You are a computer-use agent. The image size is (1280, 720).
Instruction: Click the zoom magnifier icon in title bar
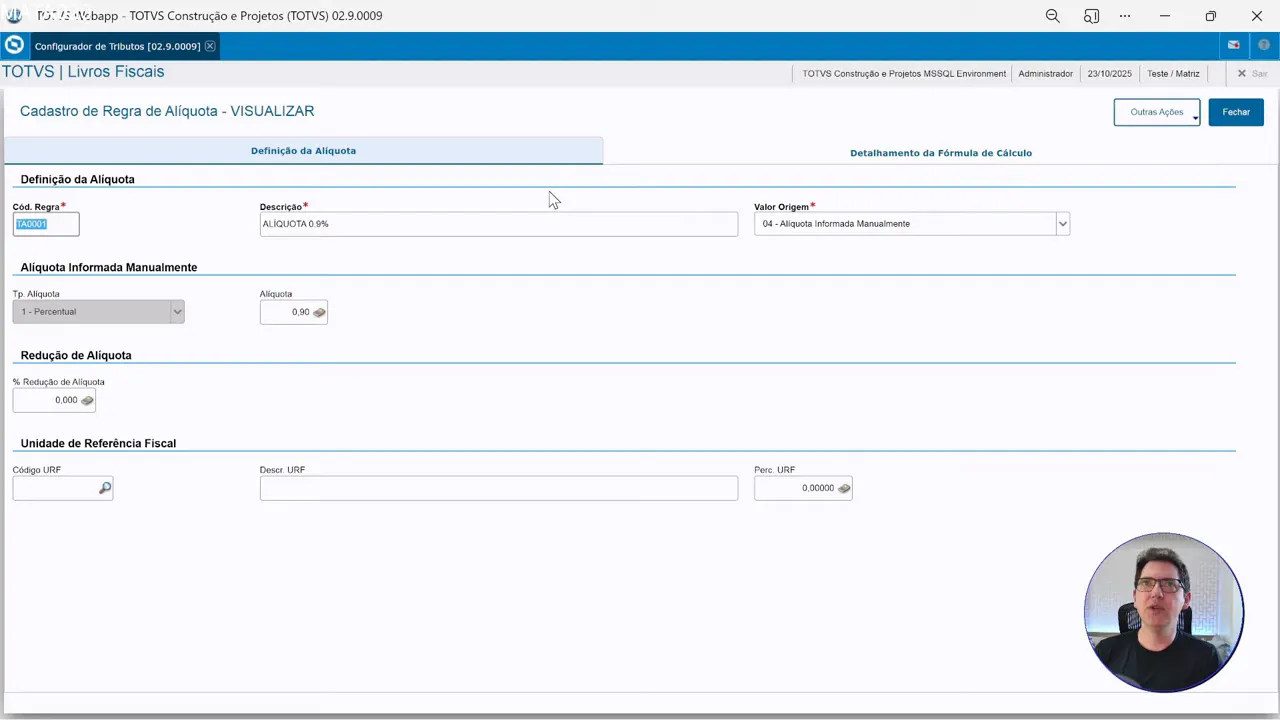pyautogui.click(x=1052, y=16)
